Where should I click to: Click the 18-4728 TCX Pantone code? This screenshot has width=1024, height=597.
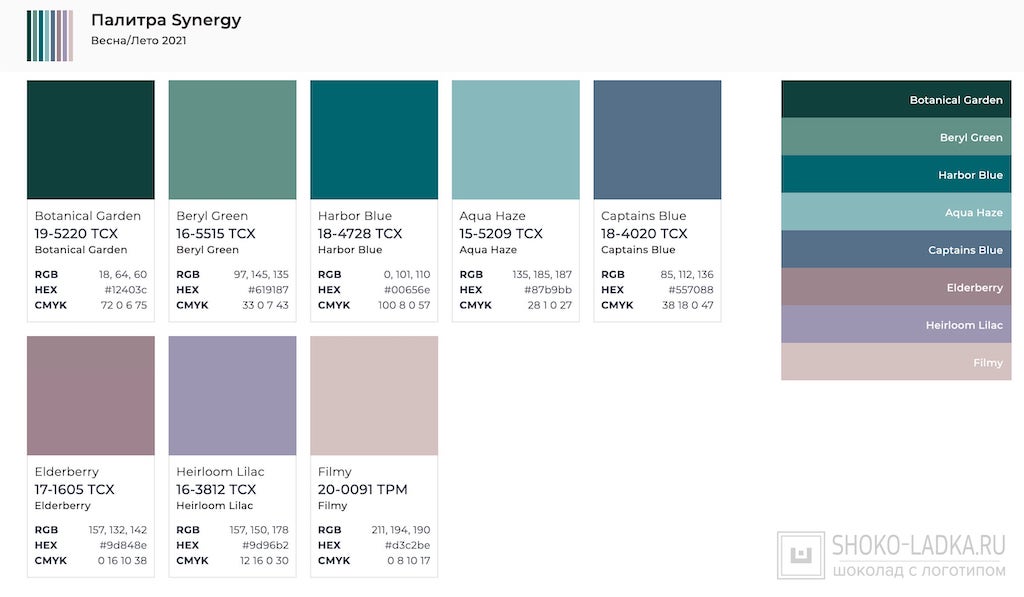click(360, 234)
